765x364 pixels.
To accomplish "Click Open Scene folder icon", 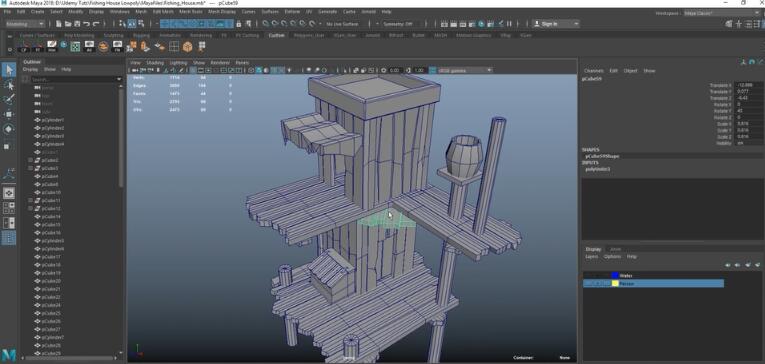I will click(68, 23).
